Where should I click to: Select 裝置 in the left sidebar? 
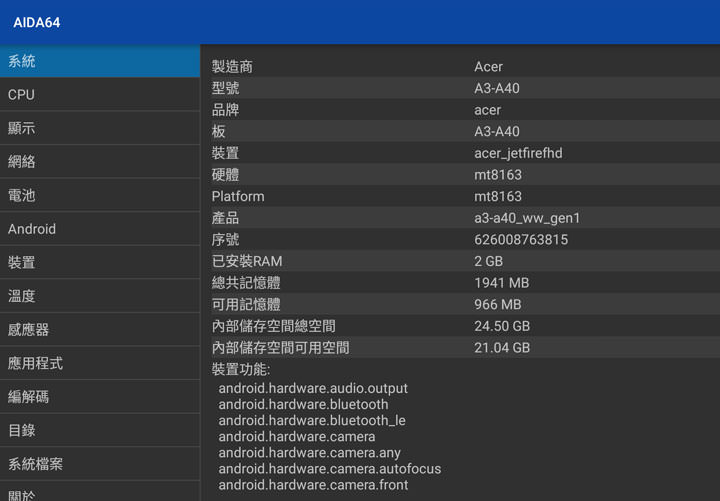coord(100,262)
